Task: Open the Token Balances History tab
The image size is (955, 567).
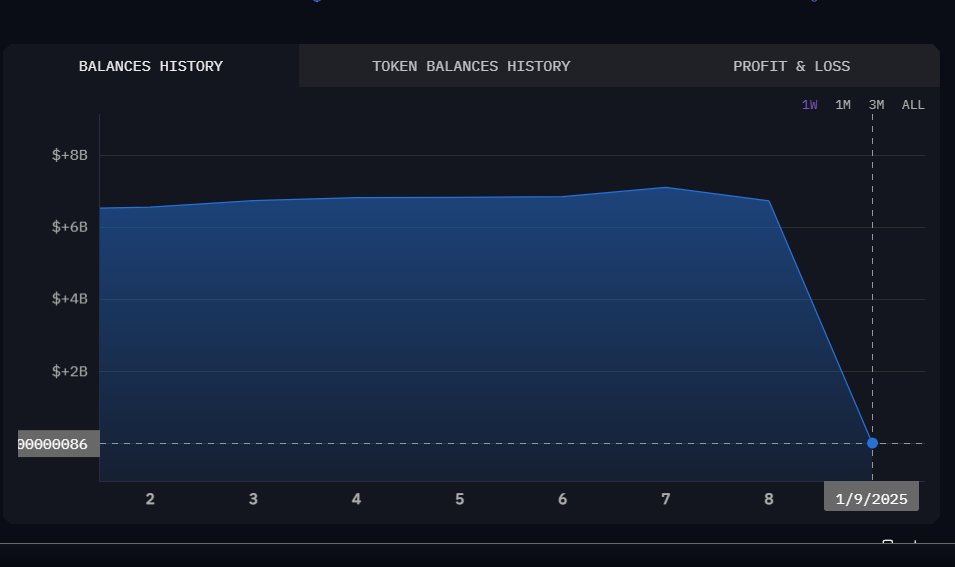Action: [471, 66]
